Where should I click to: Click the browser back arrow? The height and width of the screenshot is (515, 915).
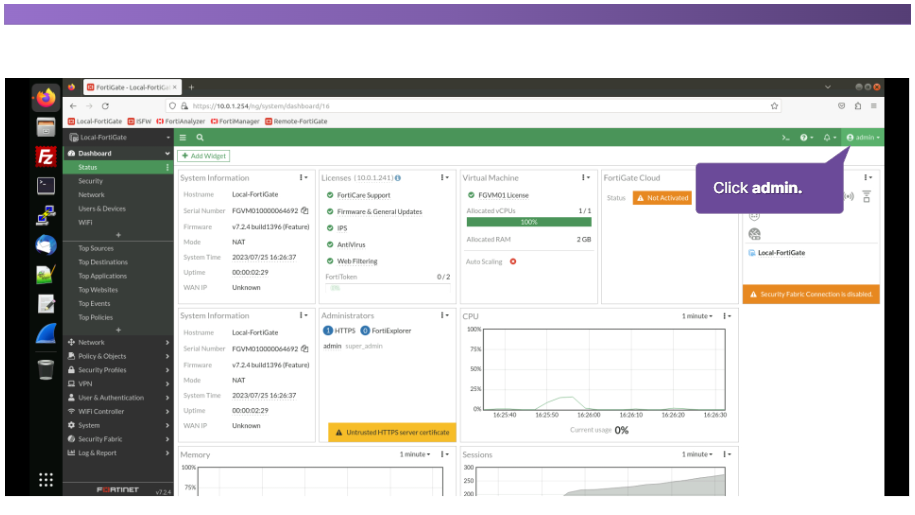[73, 106]
